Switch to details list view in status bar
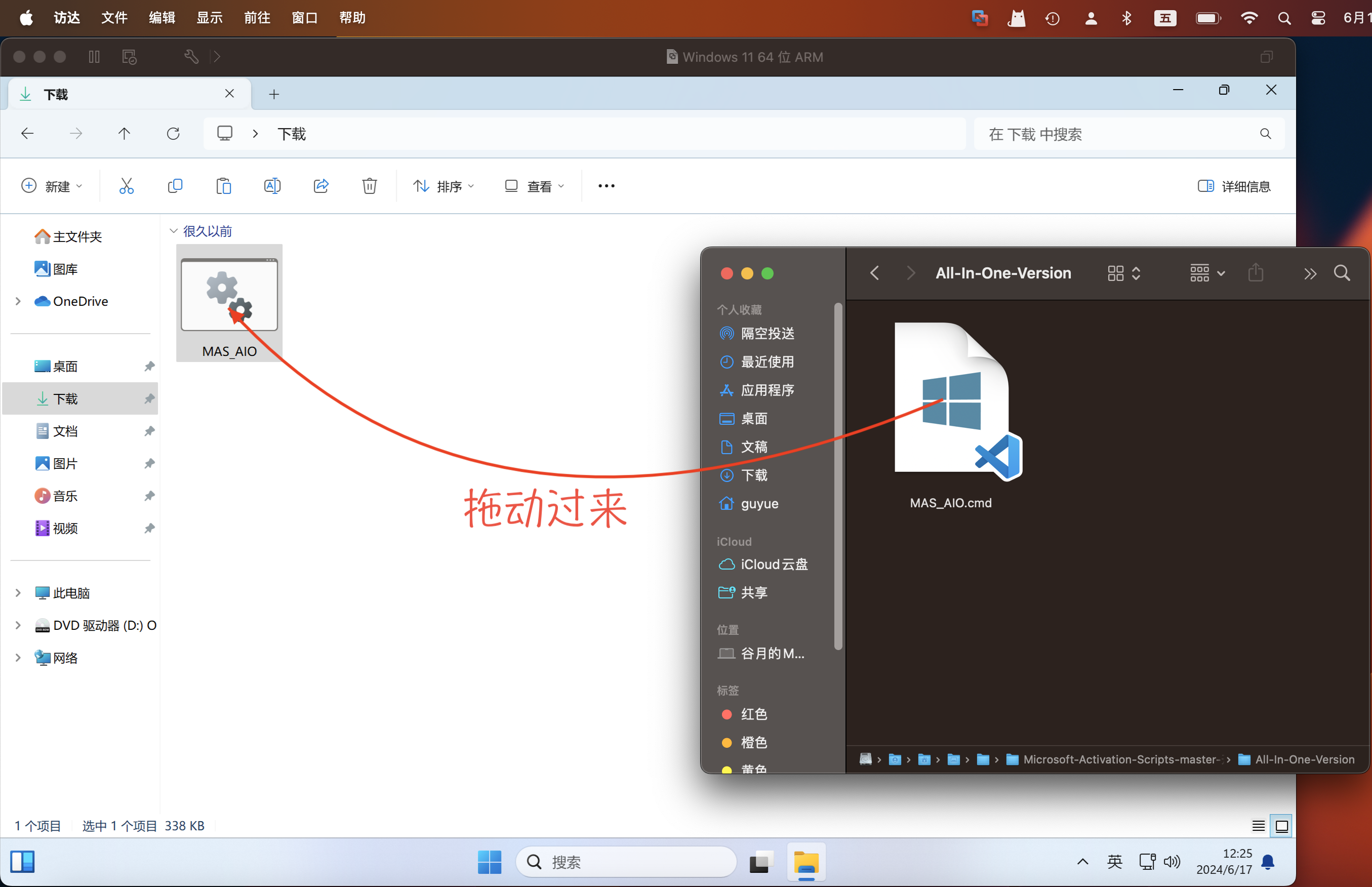Viewport: 1372px width, 887px height. click(x=1258, y=826)
